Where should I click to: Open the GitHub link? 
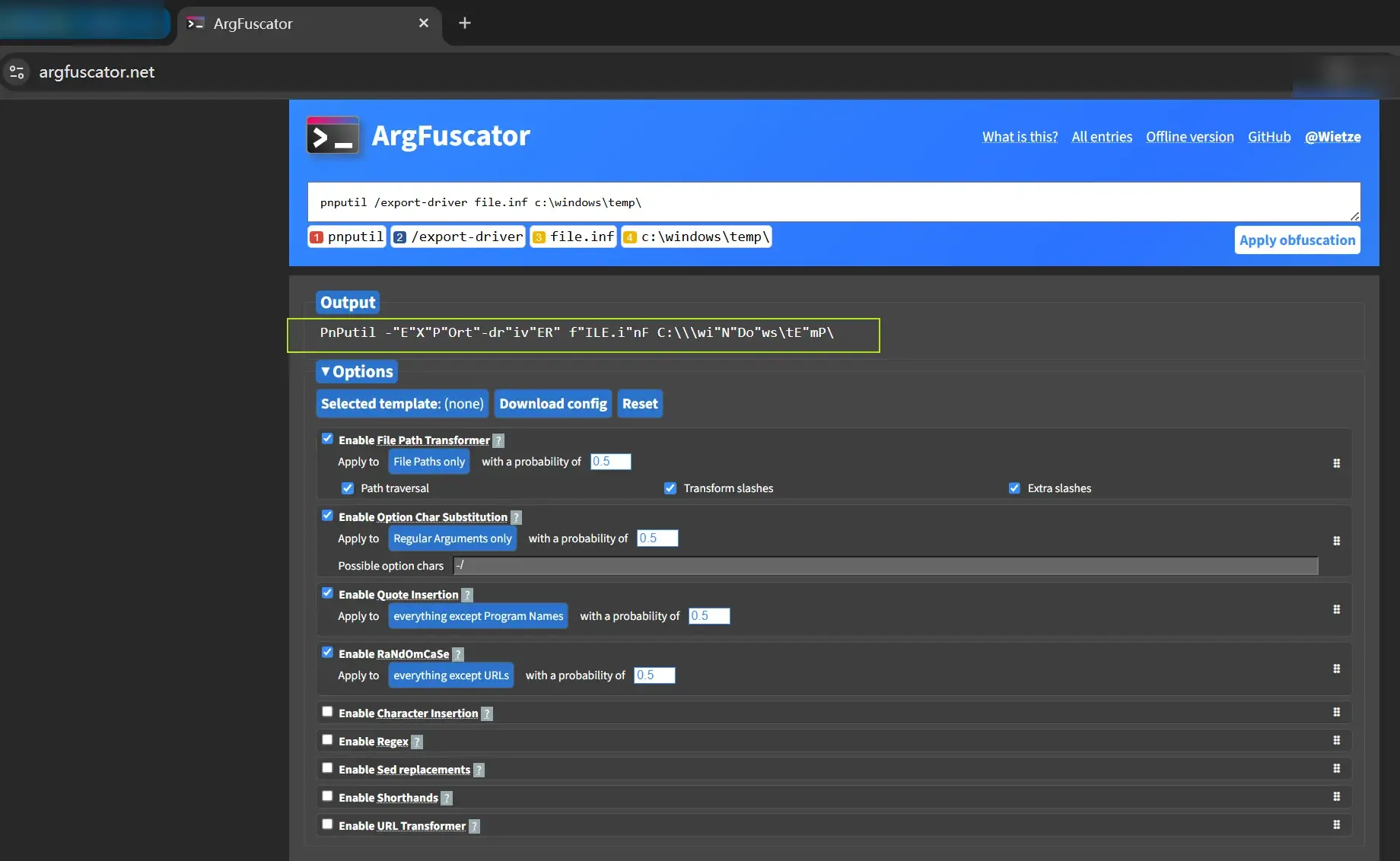[x=1269, y=137]
